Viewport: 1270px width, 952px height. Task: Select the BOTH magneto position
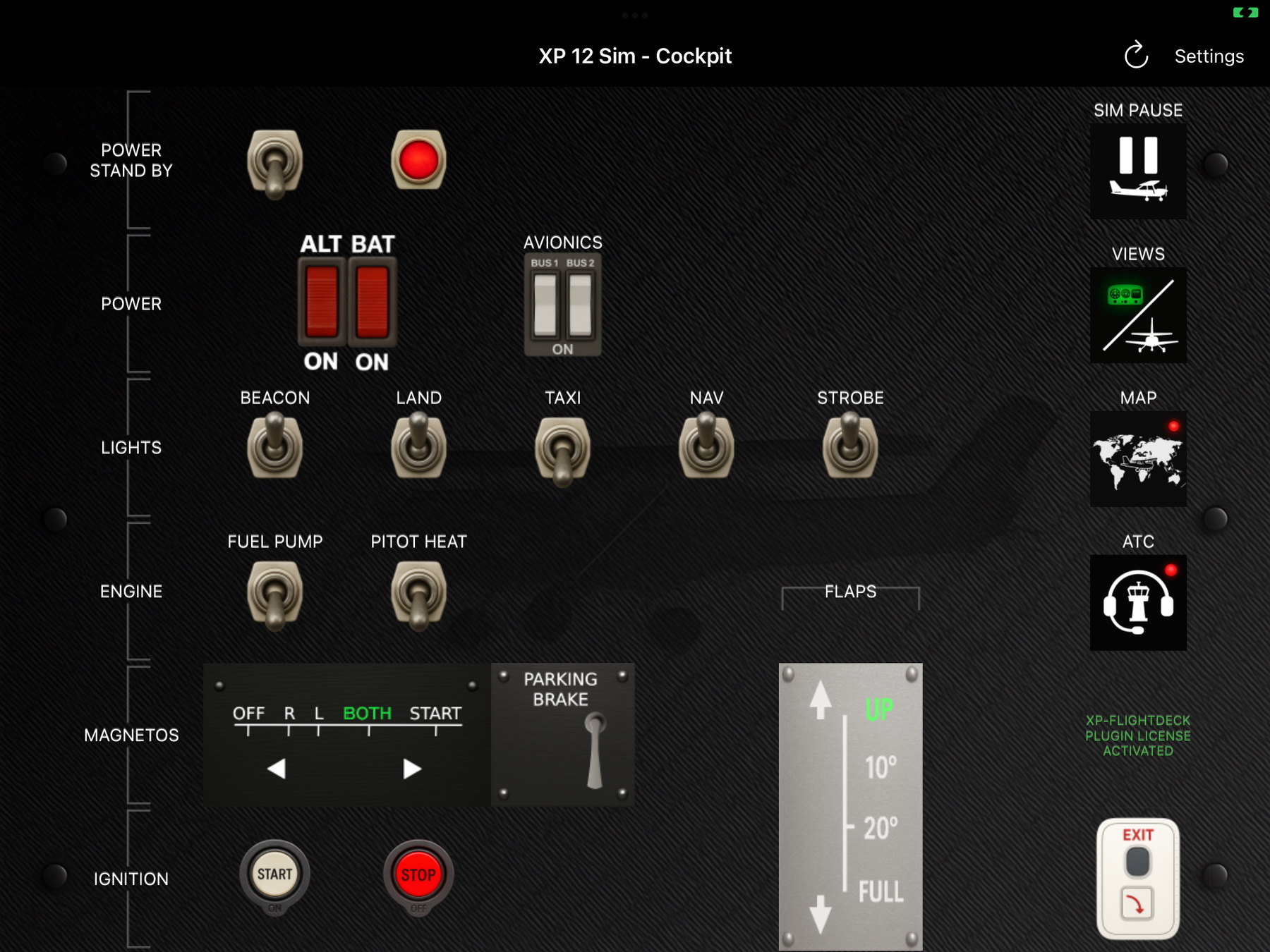(367, 714)
